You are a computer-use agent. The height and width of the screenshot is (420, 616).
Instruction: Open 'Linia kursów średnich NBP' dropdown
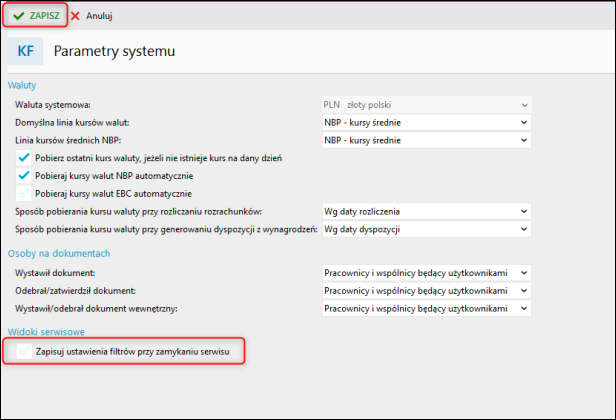coord(425,140)
